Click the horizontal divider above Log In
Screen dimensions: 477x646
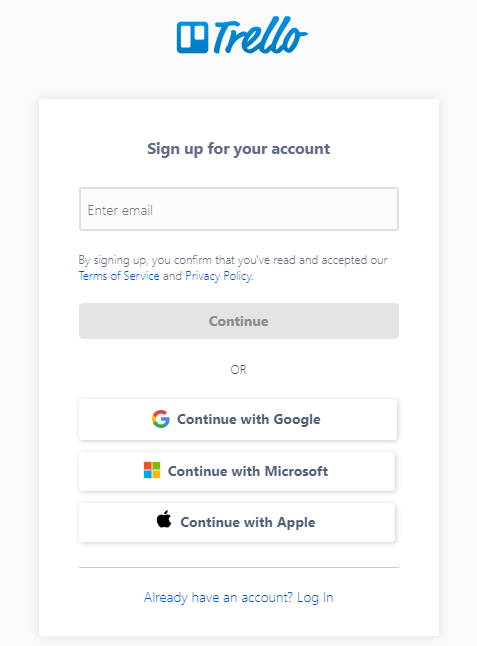click(239, 567)
